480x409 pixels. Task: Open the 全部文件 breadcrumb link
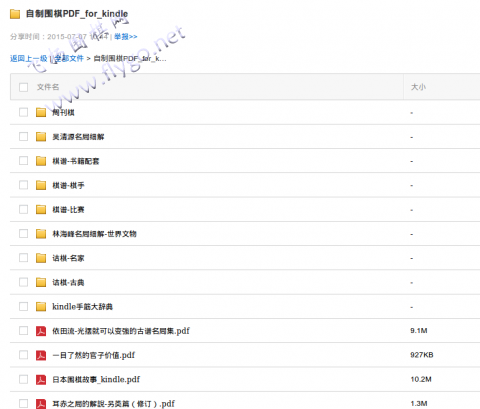click(69, 58)
